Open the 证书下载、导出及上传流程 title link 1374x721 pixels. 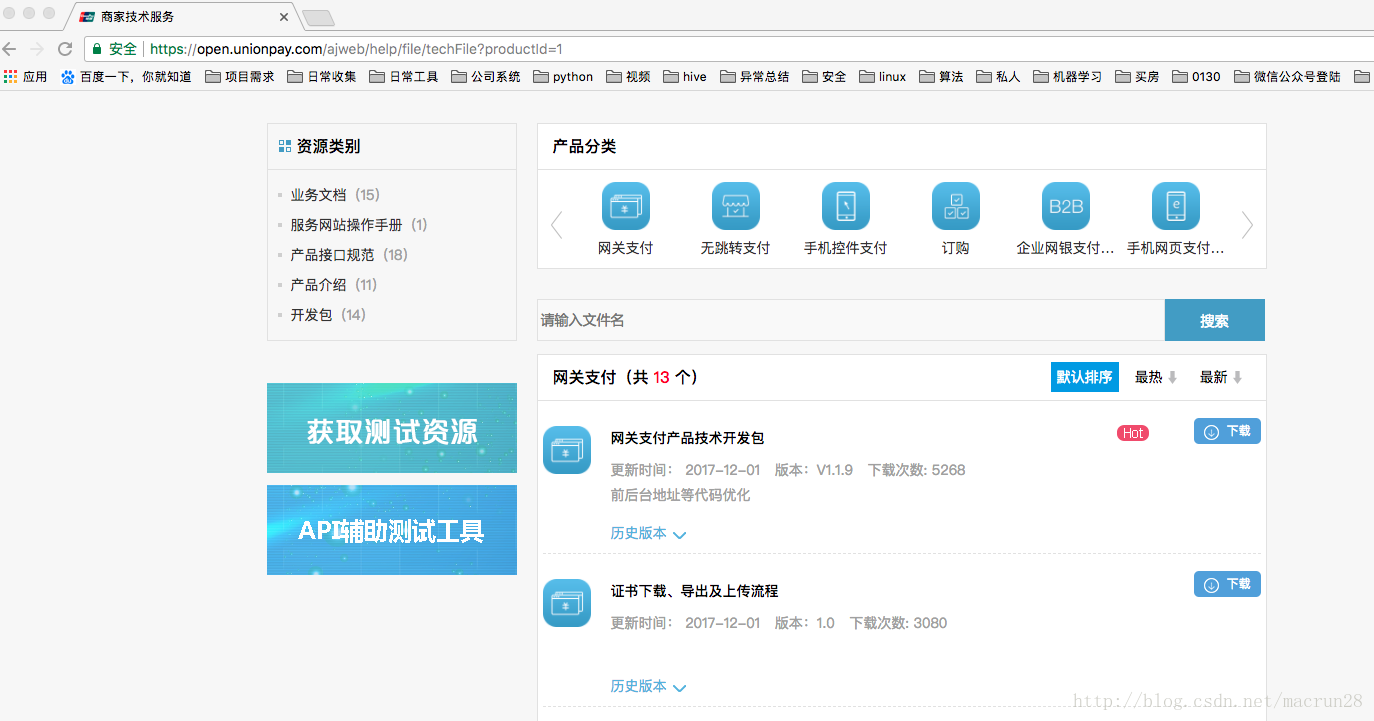tap(695, 591)
